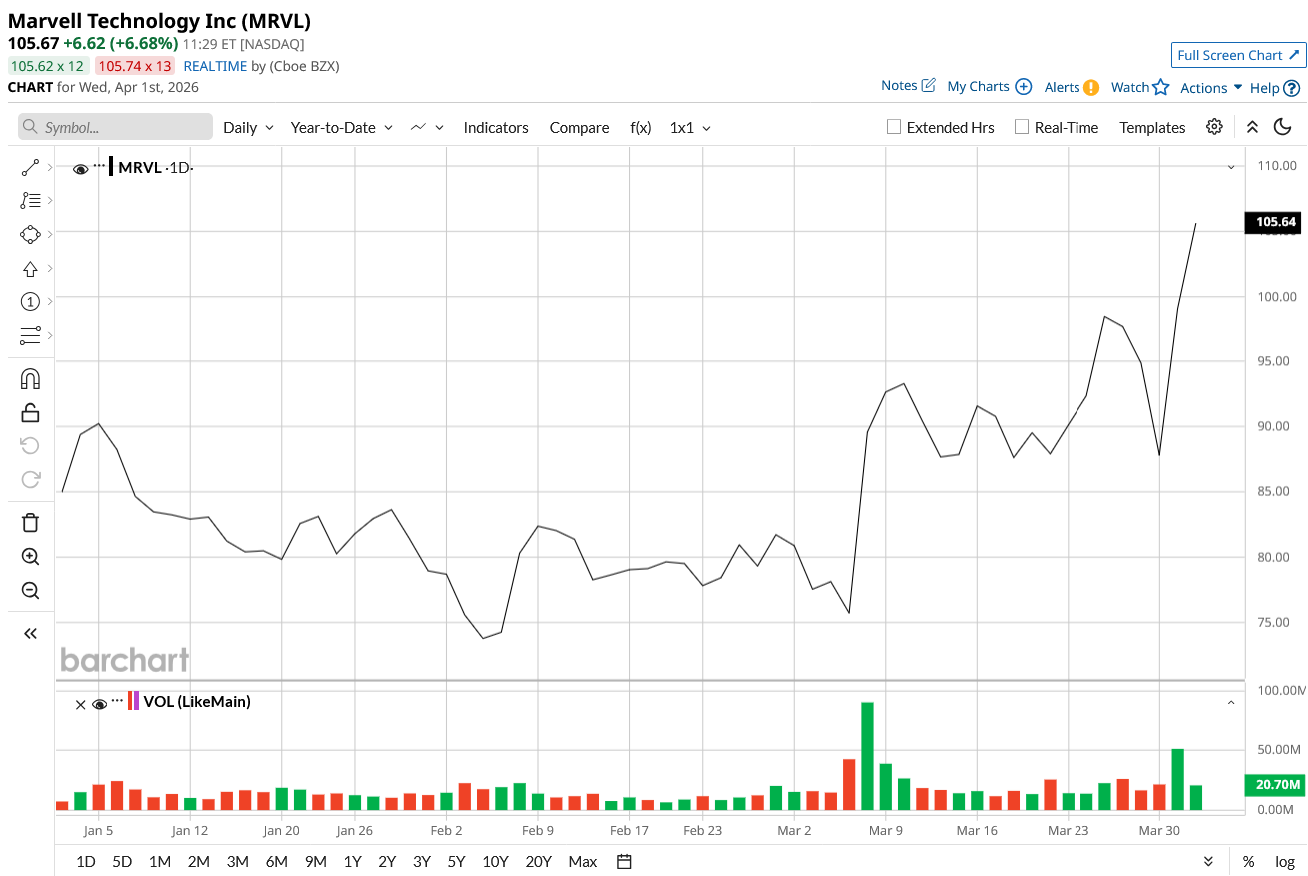
Task: Open the Year-to-Date period dropdown
Action: (341, 127)
